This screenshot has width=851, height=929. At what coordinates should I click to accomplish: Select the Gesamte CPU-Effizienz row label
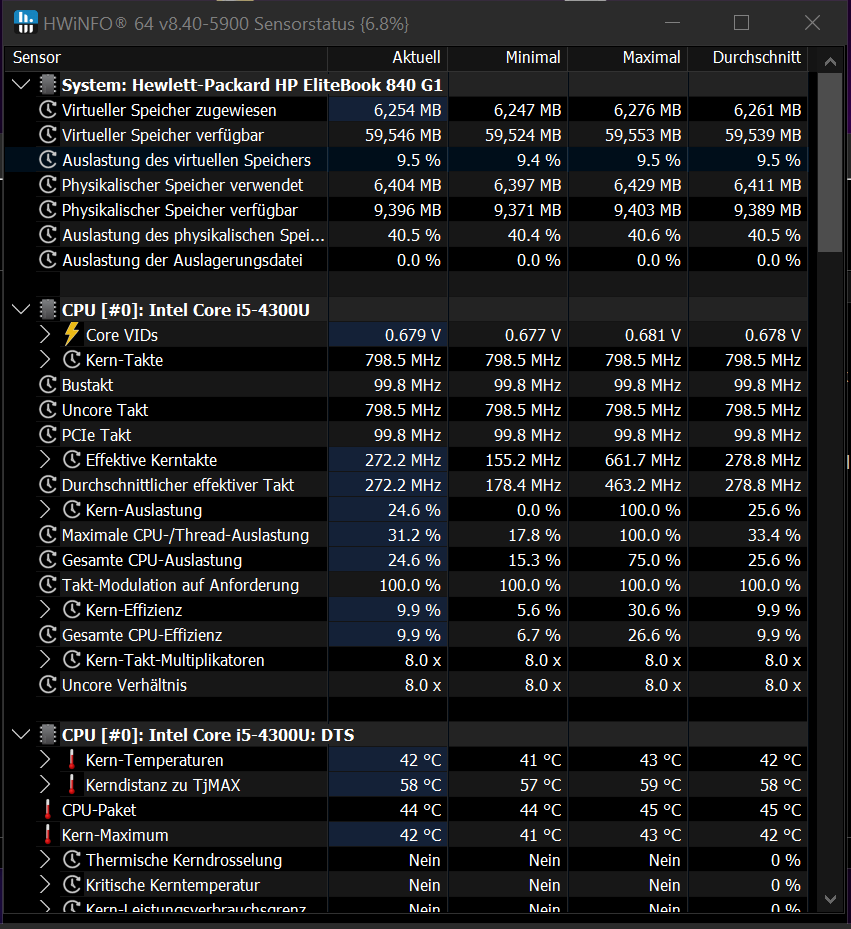pos(142,635)
